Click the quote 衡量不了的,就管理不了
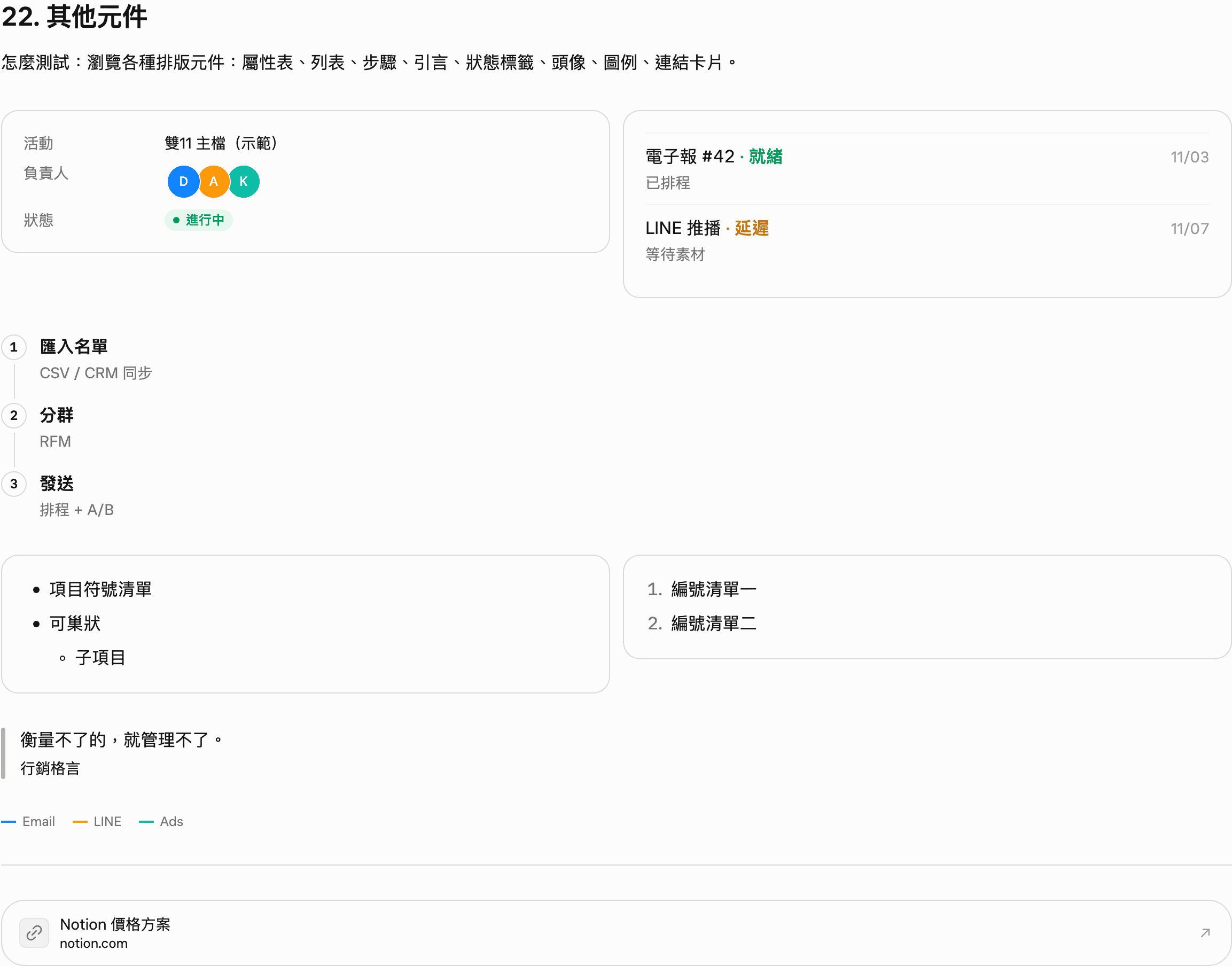The width and height of the screenshot is (1232, 966). click(123, 740)
